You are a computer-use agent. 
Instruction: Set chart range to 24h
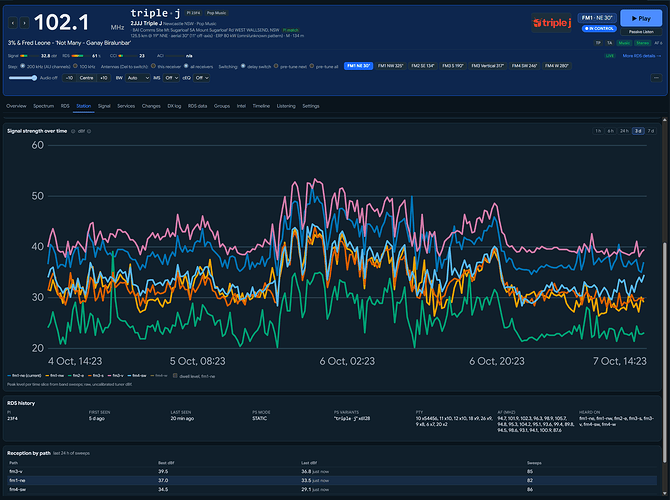coord(624,131)
